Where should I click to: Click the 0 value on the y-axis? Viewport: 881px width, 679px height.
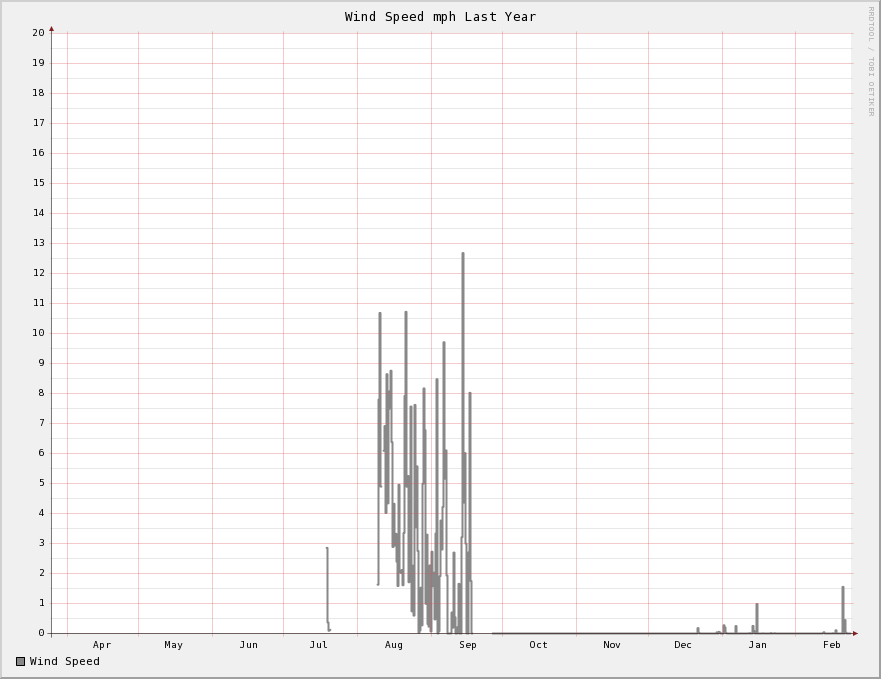tap(41, 633)
